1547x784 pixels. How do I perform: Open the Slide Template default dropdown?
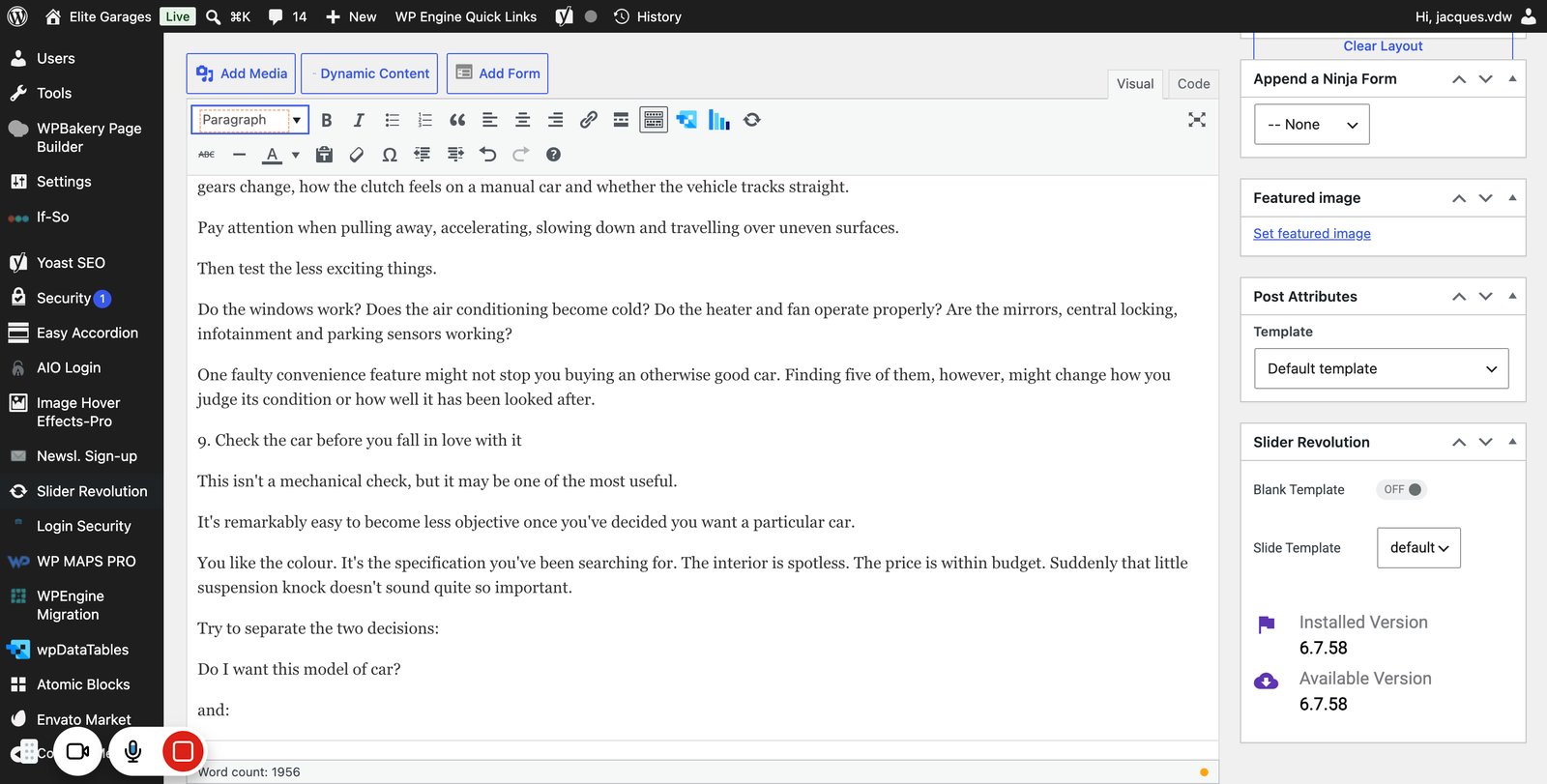1418,548
